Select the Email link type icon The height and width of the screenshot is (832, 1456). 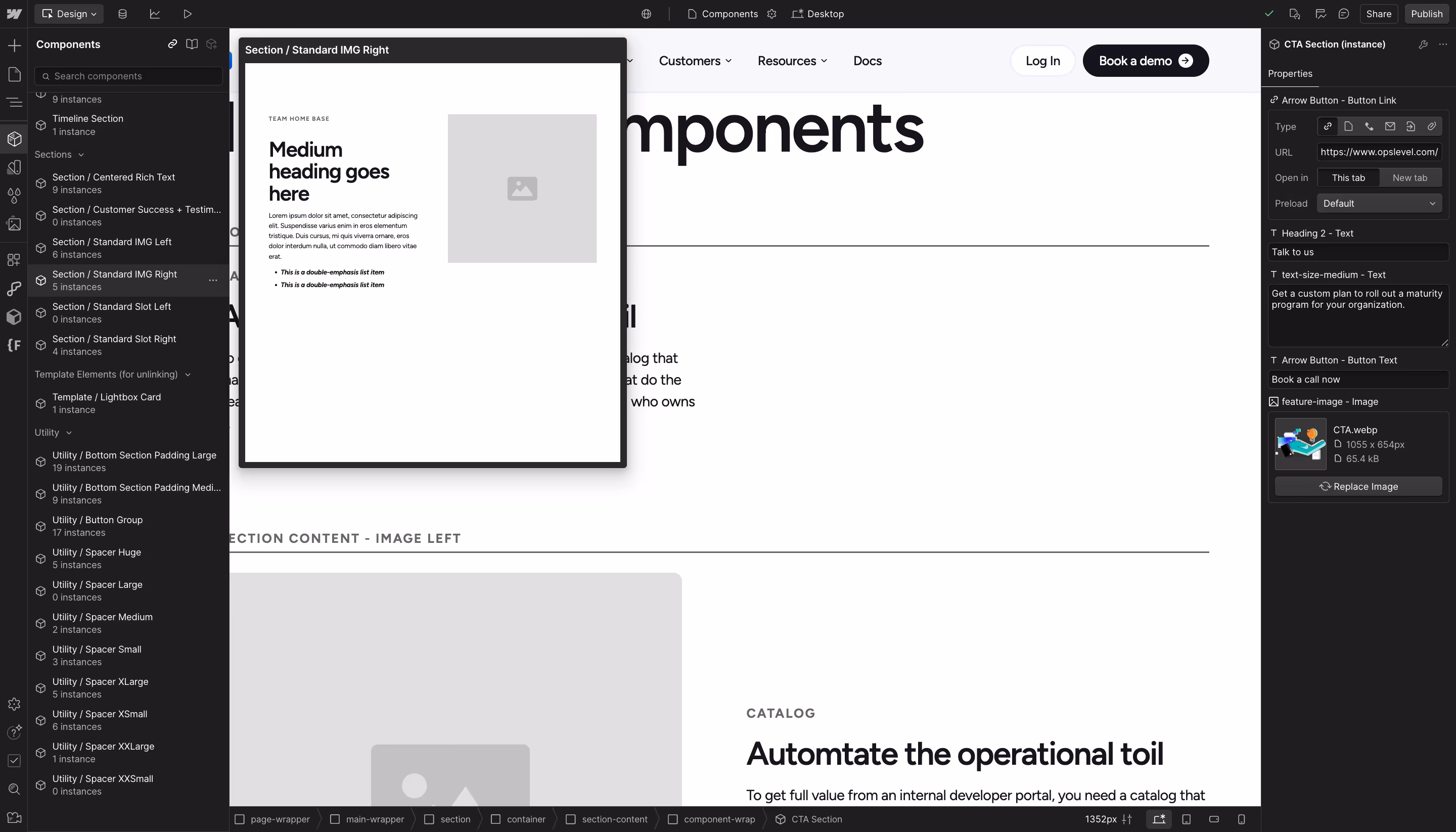[x=1390, y=126]
